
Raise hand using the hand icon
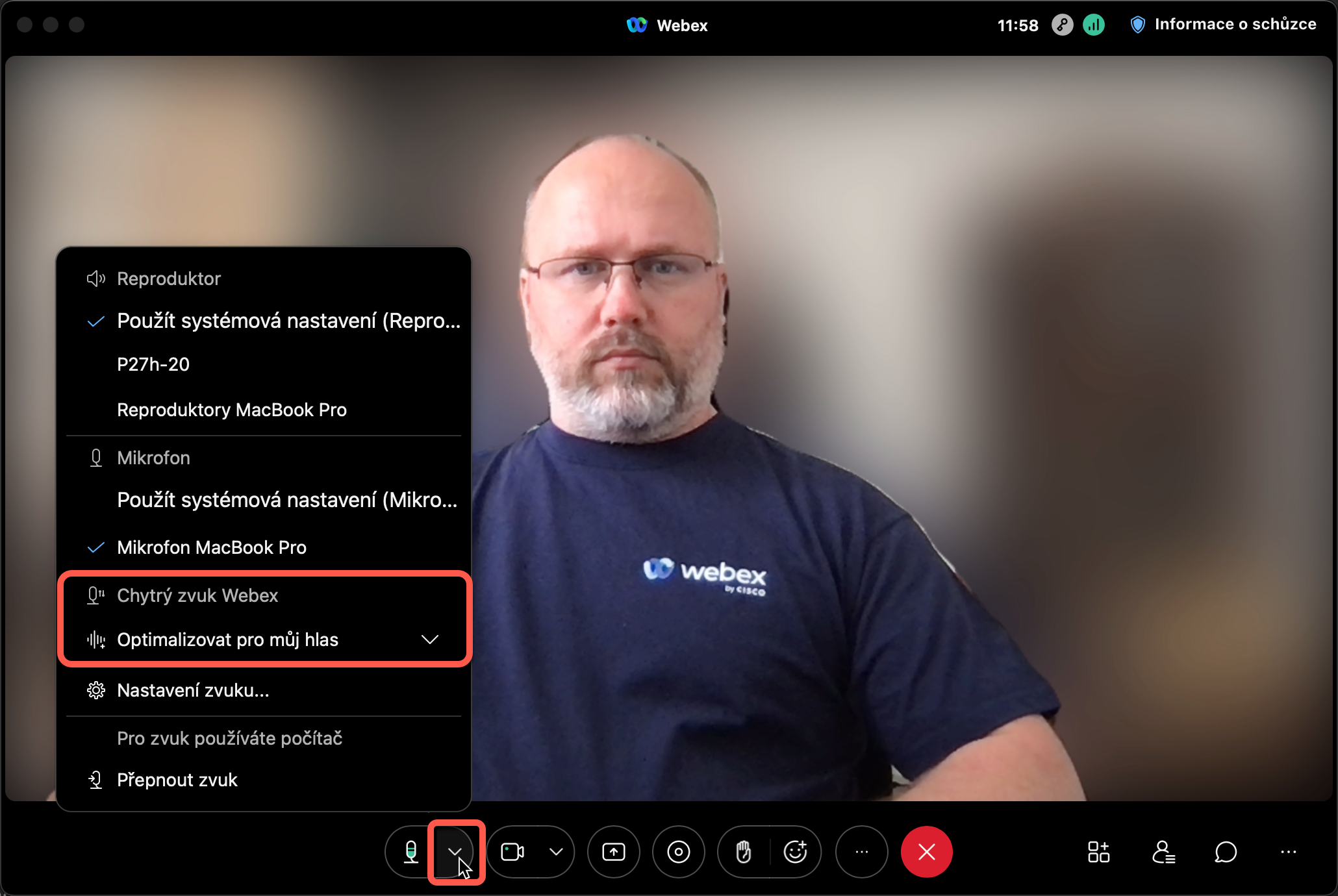pyautogui.click(x=744, y=852)
